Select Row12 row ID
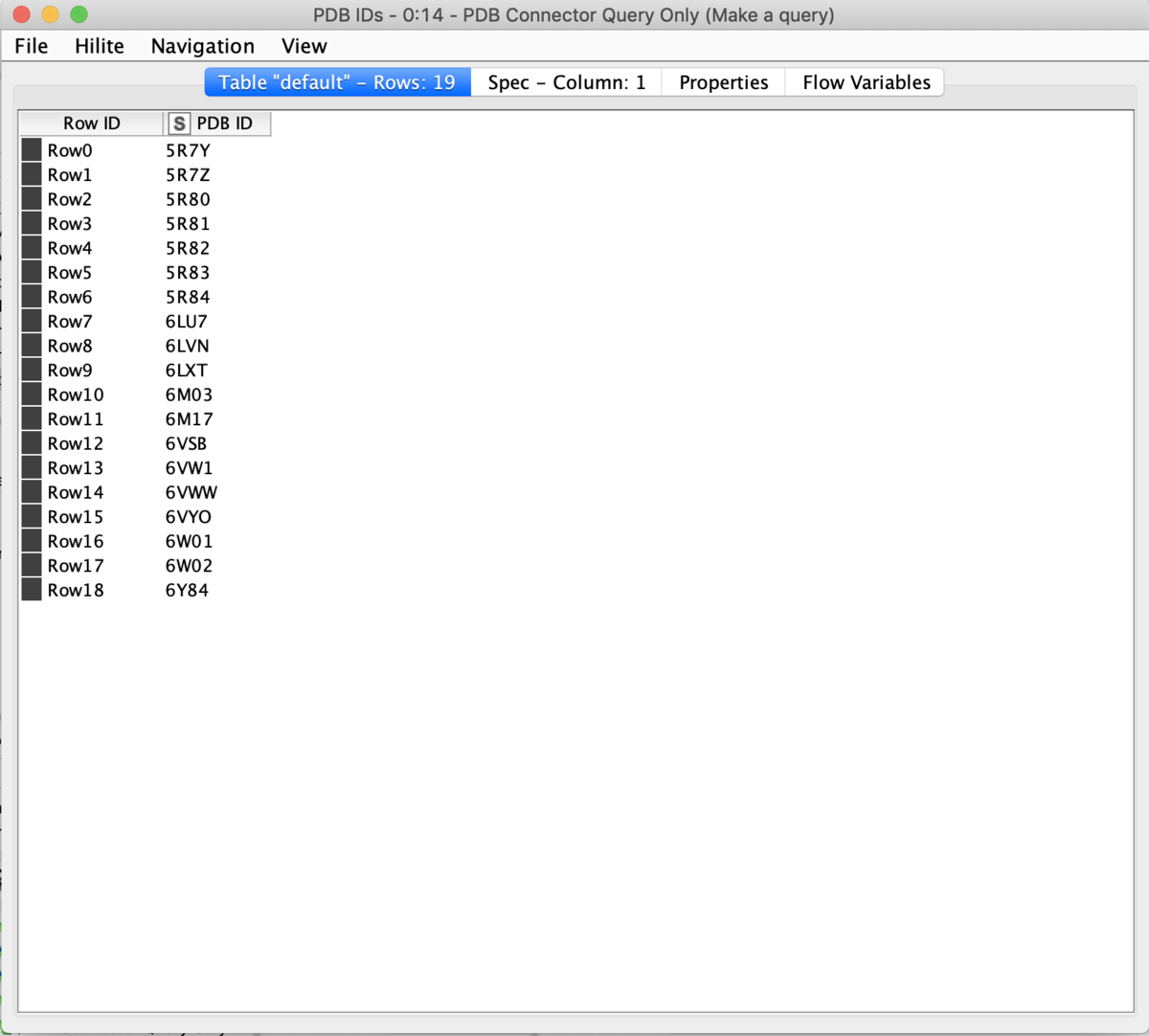 tap(76, 443)
